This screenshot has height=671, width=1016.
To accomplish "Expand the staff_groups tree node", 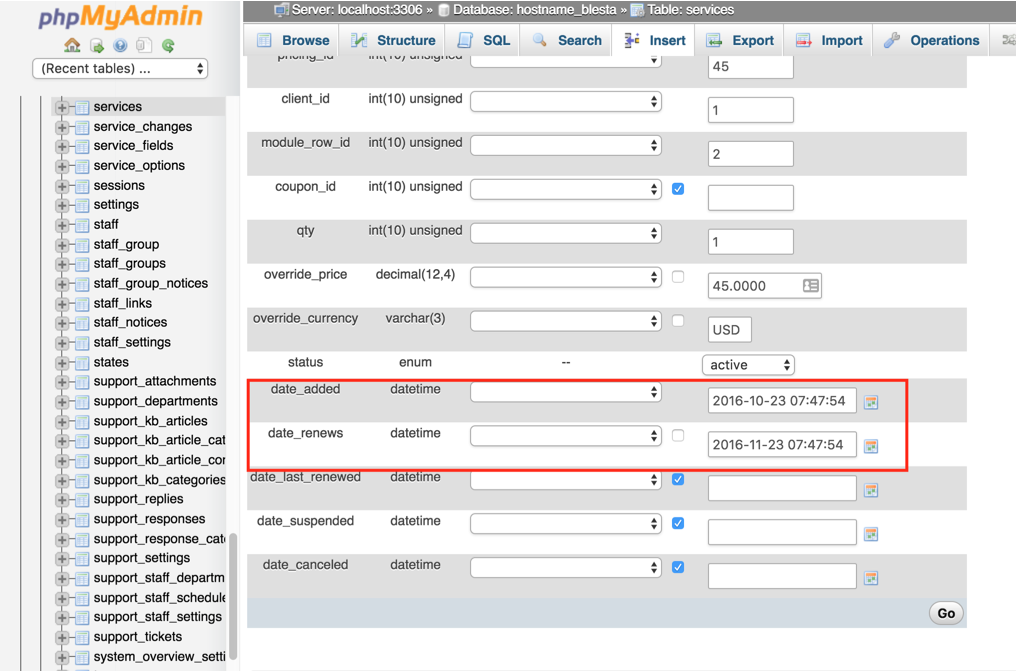I will pos(62,264).
